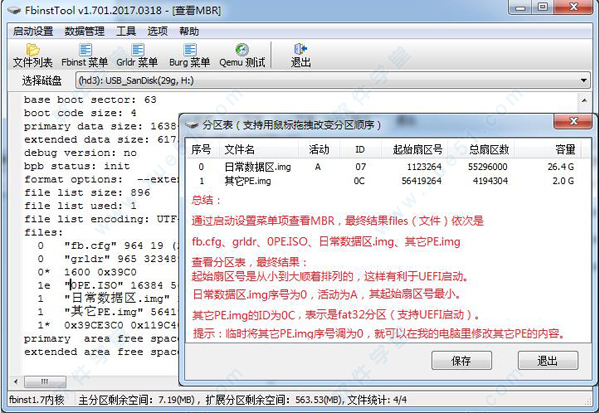
Task: Click the partition table dialog title icon
Action: click(192, 126)
